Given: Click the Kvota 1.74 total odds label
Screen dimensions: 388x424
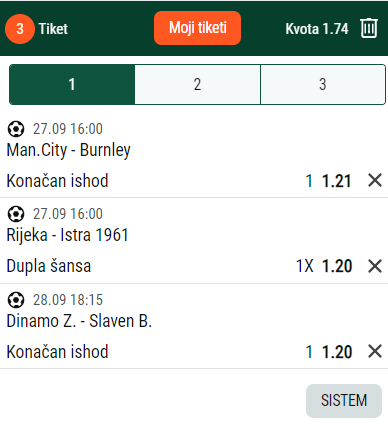Looking at the screenshot, I should pos(317,29).
